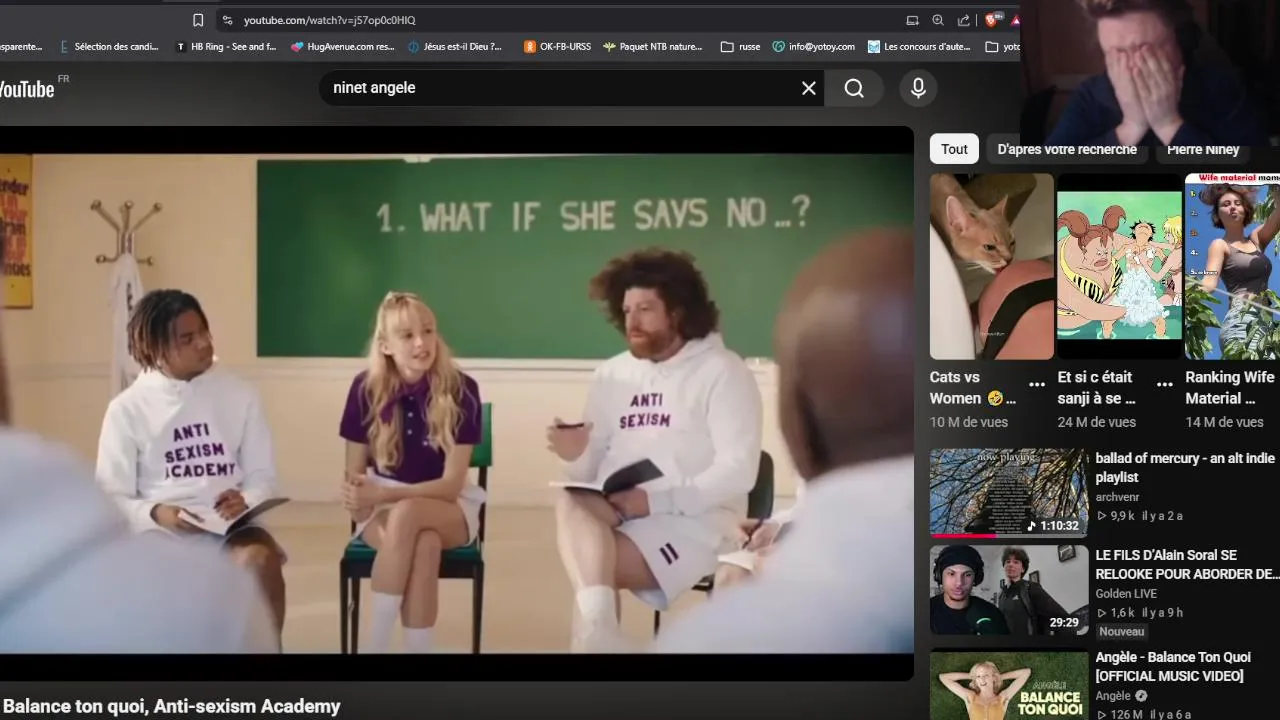
Task: Click the '10 M de vues' view count
Action: click(x=969, y=422)
